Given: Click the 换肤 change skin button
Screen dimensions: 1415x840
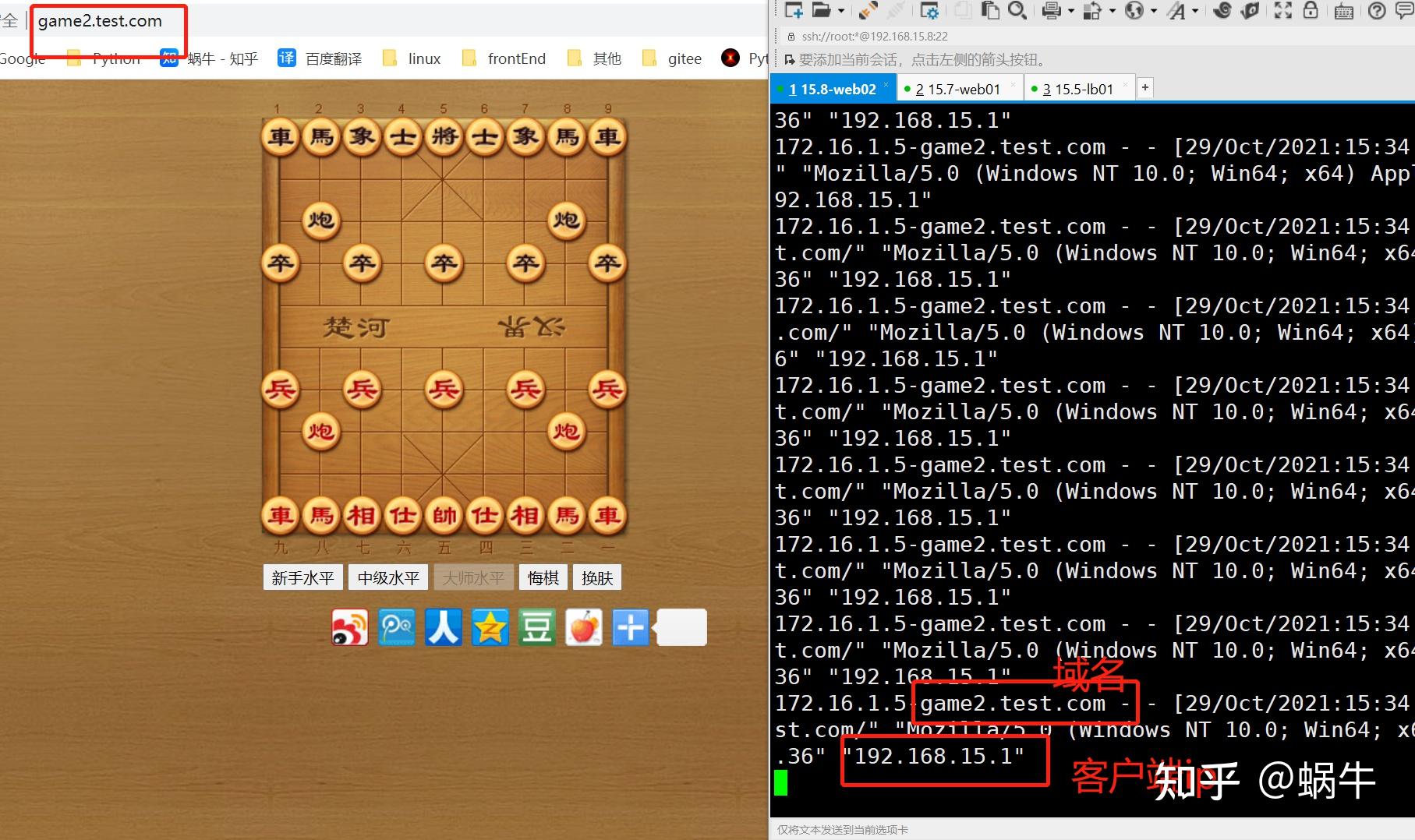Looking at the screenshot, I should tap(598, 577).
